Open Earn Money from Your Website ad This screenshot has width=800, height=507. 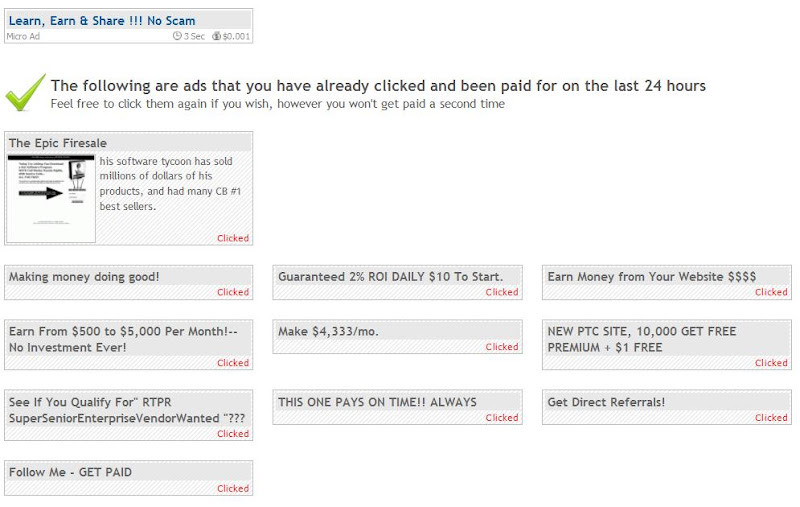(652, 277)
